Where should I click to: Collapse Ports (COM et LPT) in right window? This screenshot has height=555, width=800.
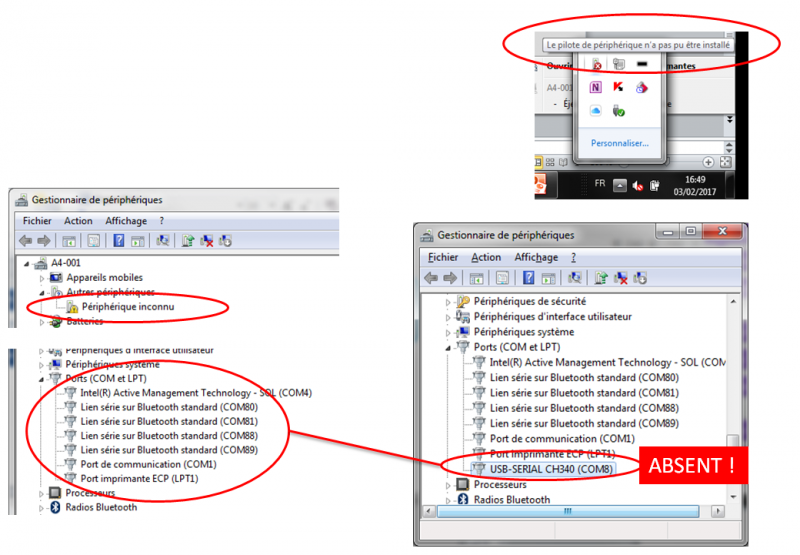(x=449, y=347)
